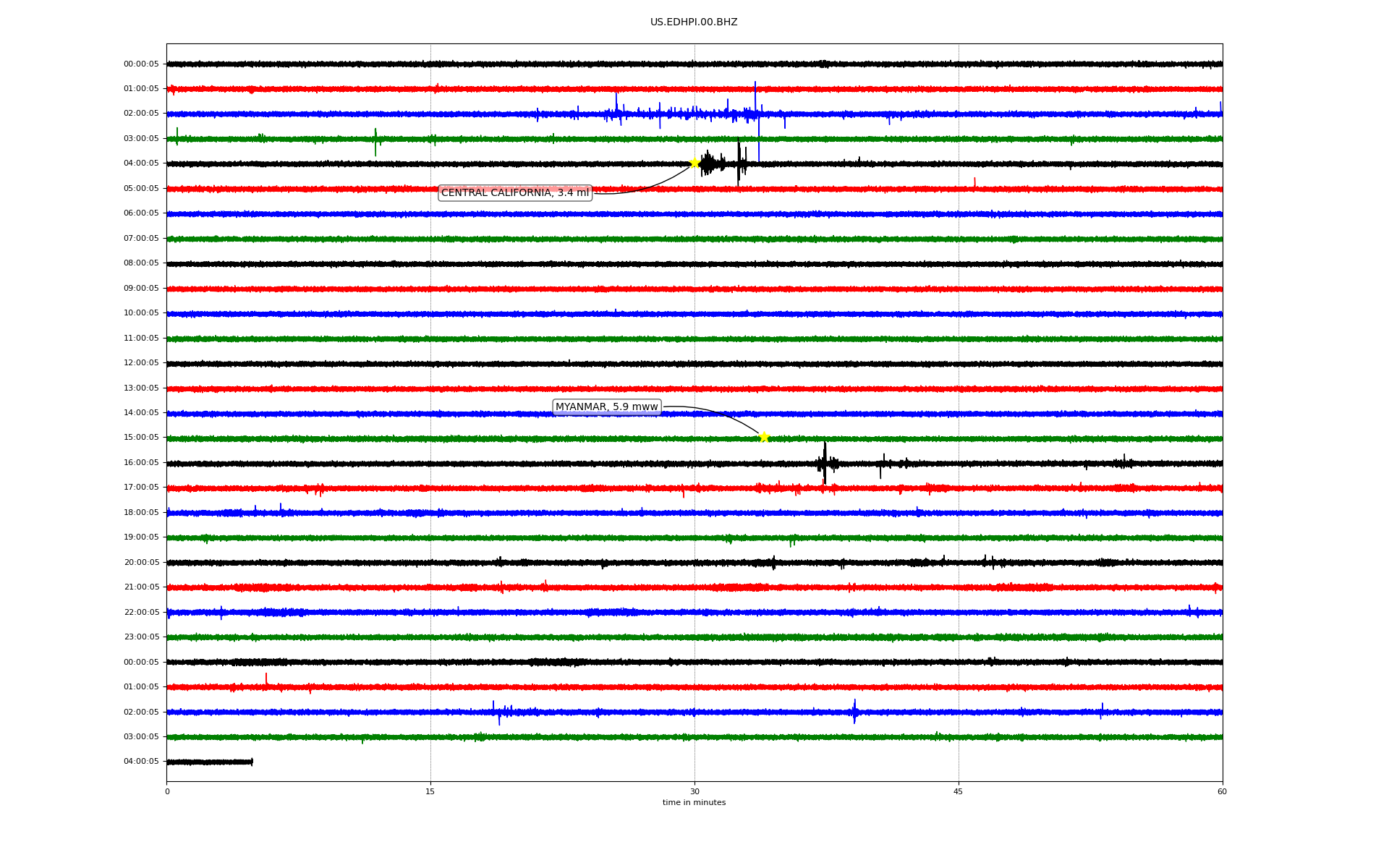Click the 12:00:05 time row label
This screenshot has height=868, width=1389.
click(141, 362)
